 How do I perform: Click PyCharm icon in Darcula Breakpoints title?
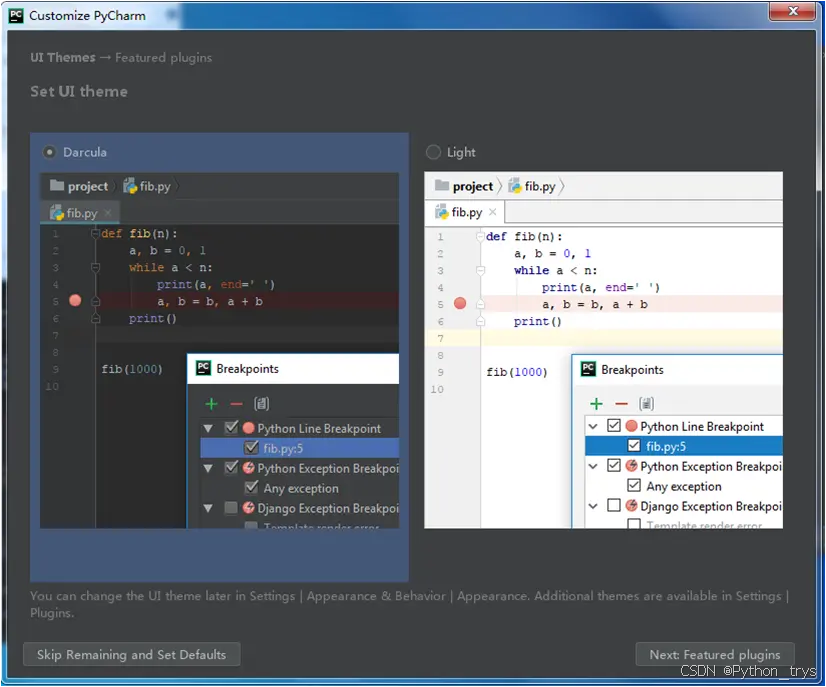(203, 368)
